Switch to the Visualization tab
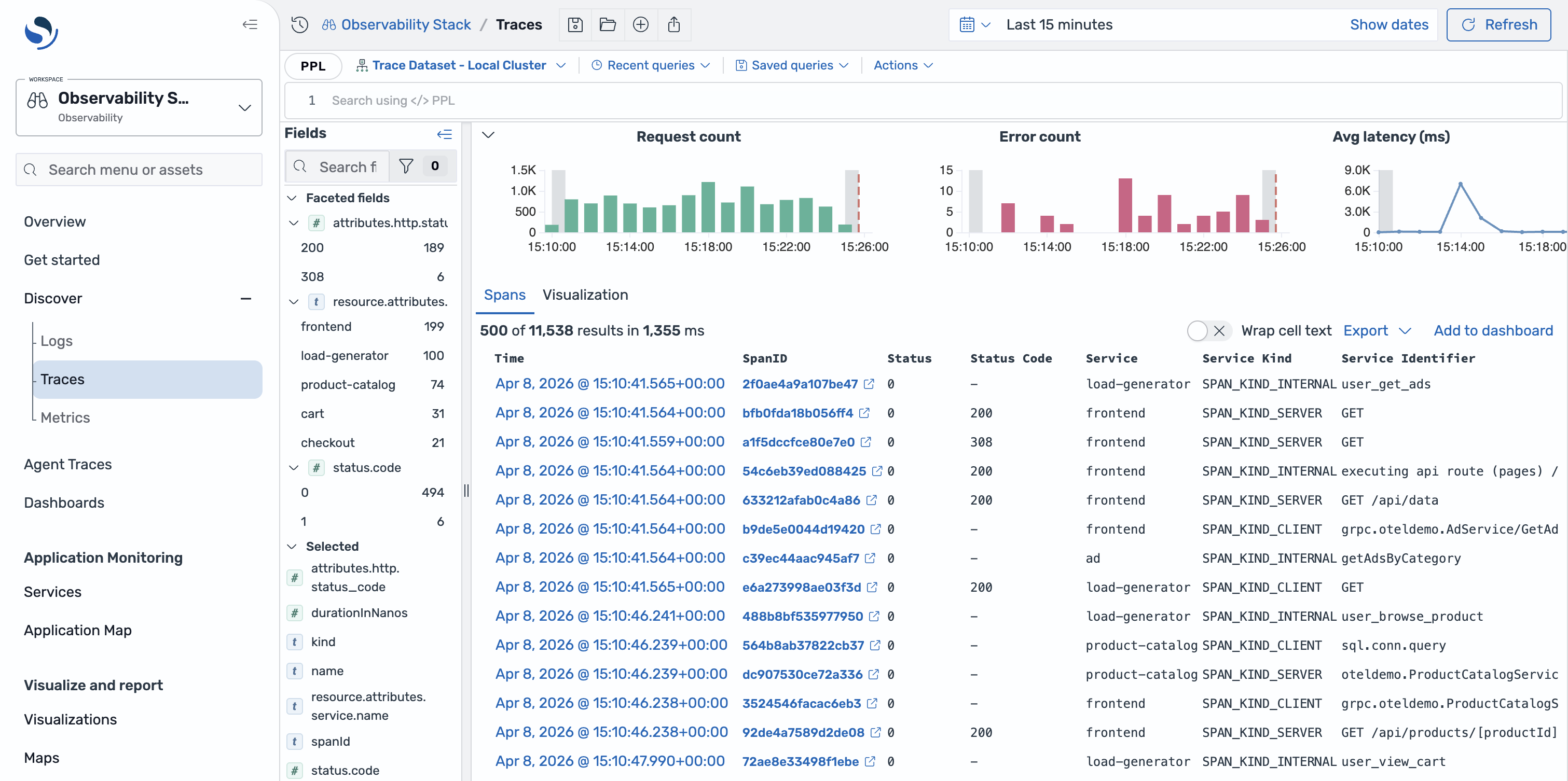This screenshot has width=1568, height=781. click(x=585, y=295)
